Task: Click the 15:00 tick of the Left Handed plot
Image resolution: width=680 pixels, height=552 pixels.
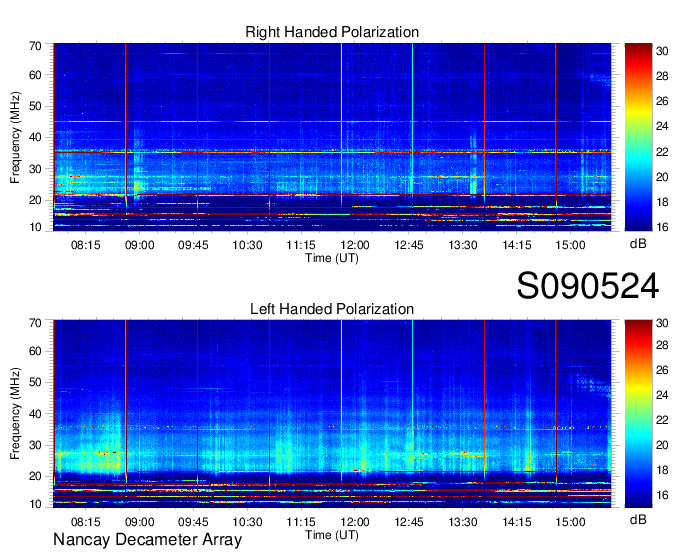Action: pos(570,522)
